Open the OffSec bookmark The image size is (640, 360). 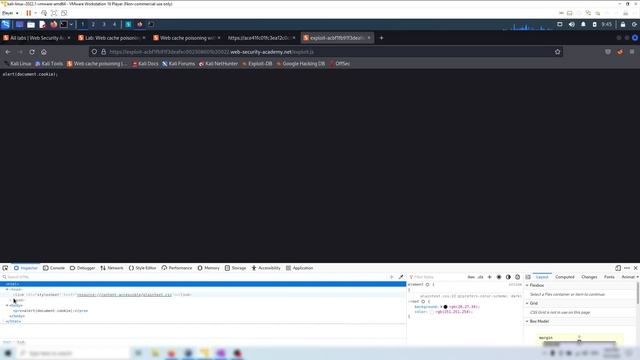340,64
